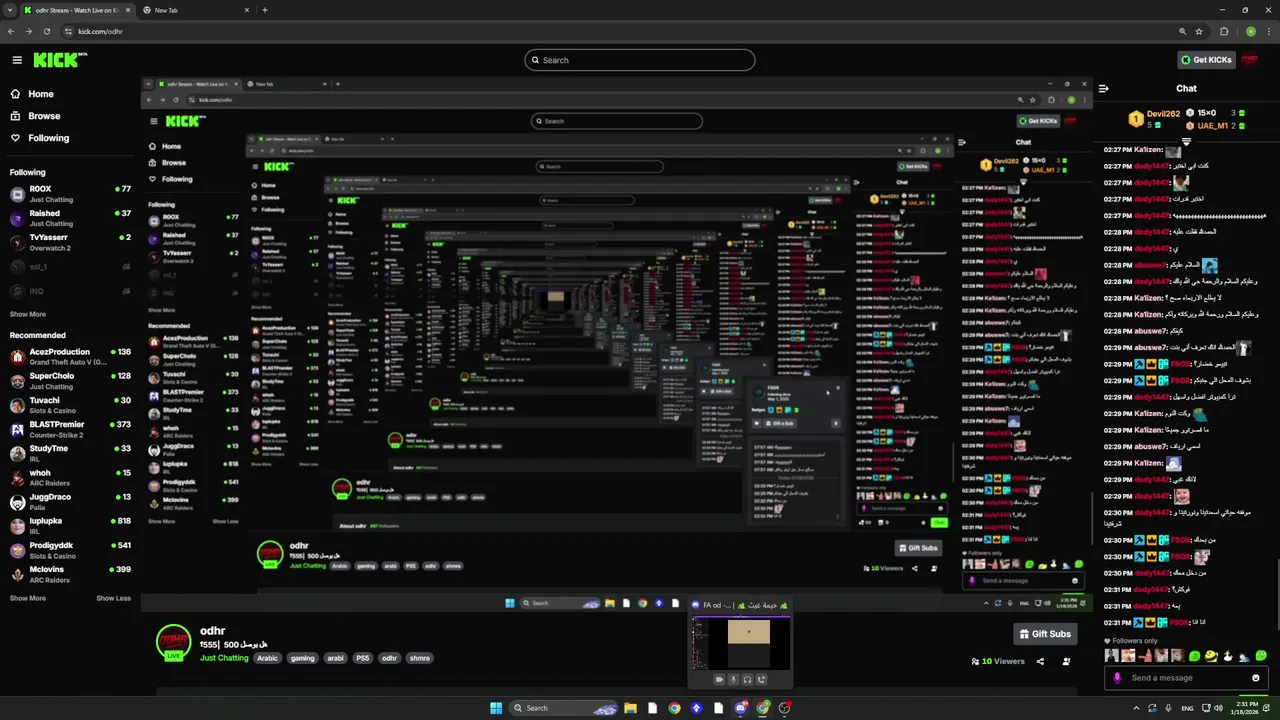Open iuplupka channel in Recommended

[x=70, y=525]
